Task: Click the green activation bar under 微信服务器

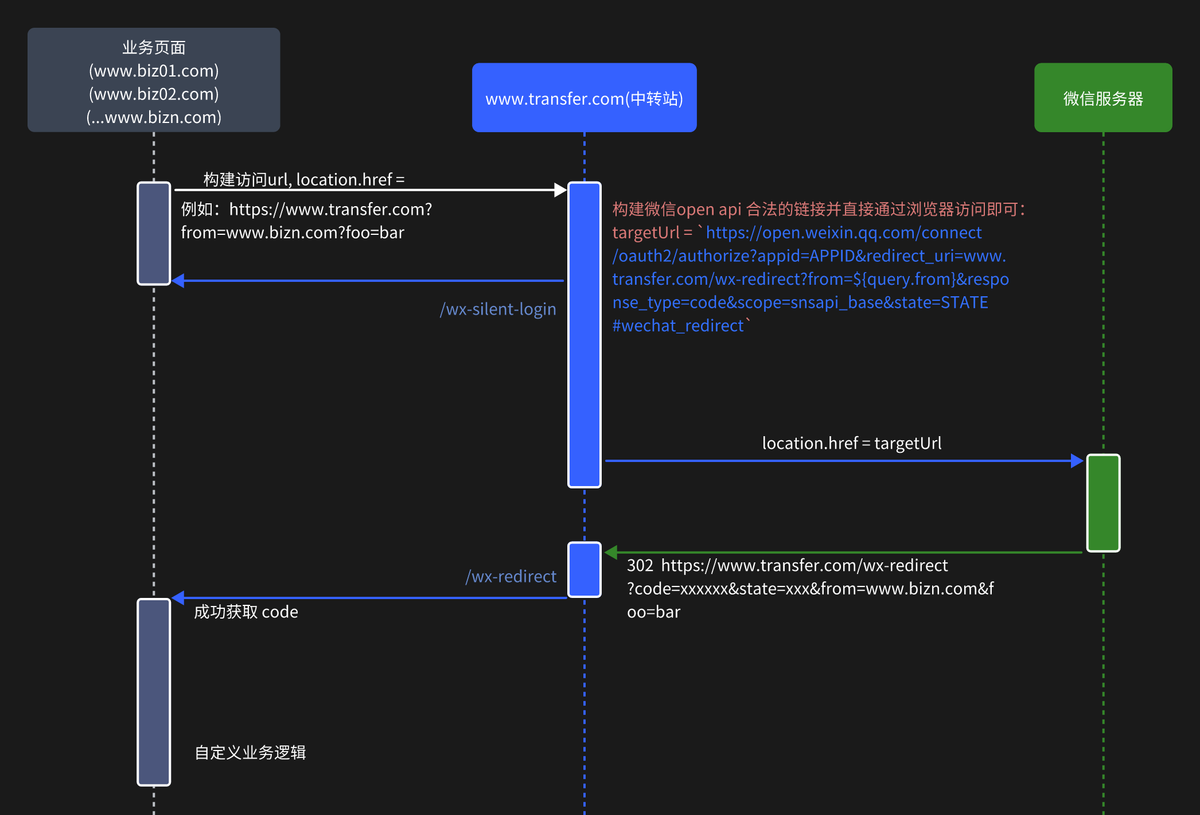Action: coord(1103,503)
